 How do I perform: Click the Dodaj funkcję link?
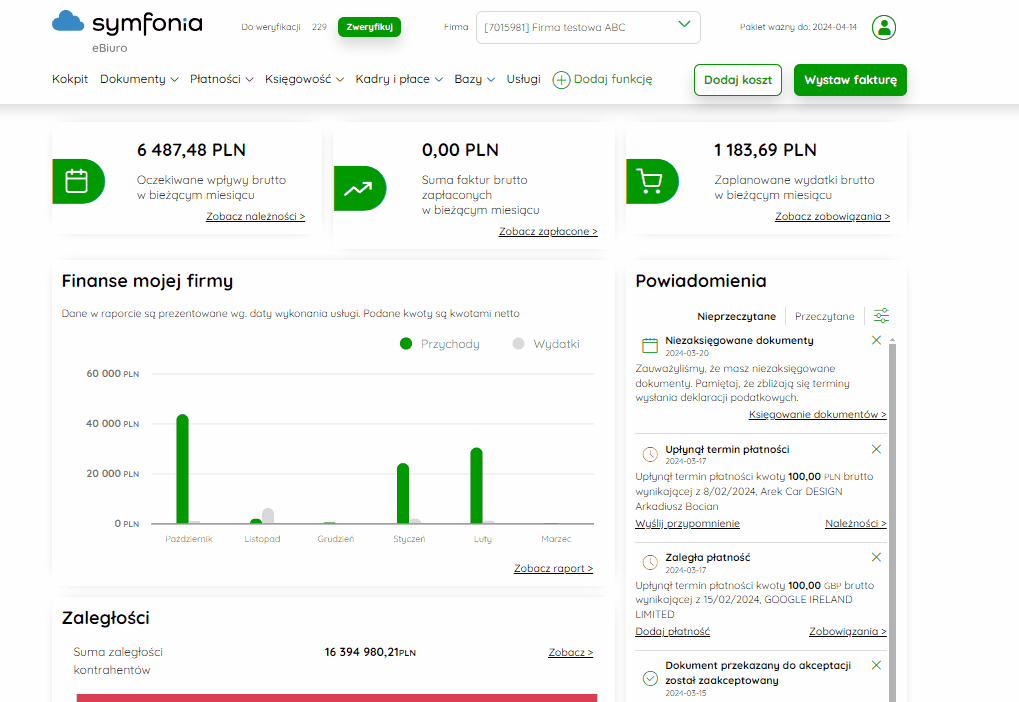point(613,79)
